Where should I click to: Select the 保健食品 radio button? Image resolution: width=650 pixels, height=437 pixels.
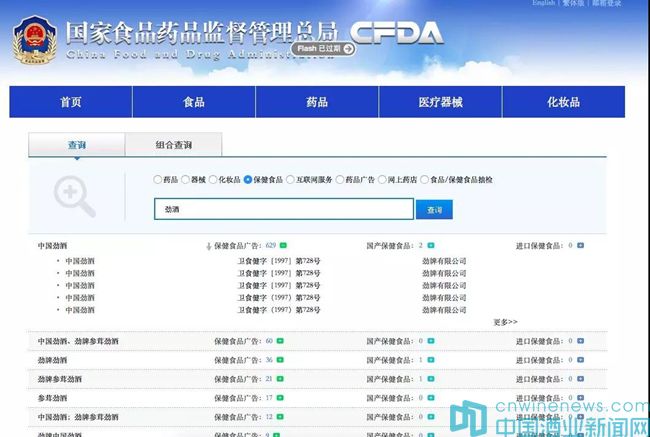tap(248, 180)
